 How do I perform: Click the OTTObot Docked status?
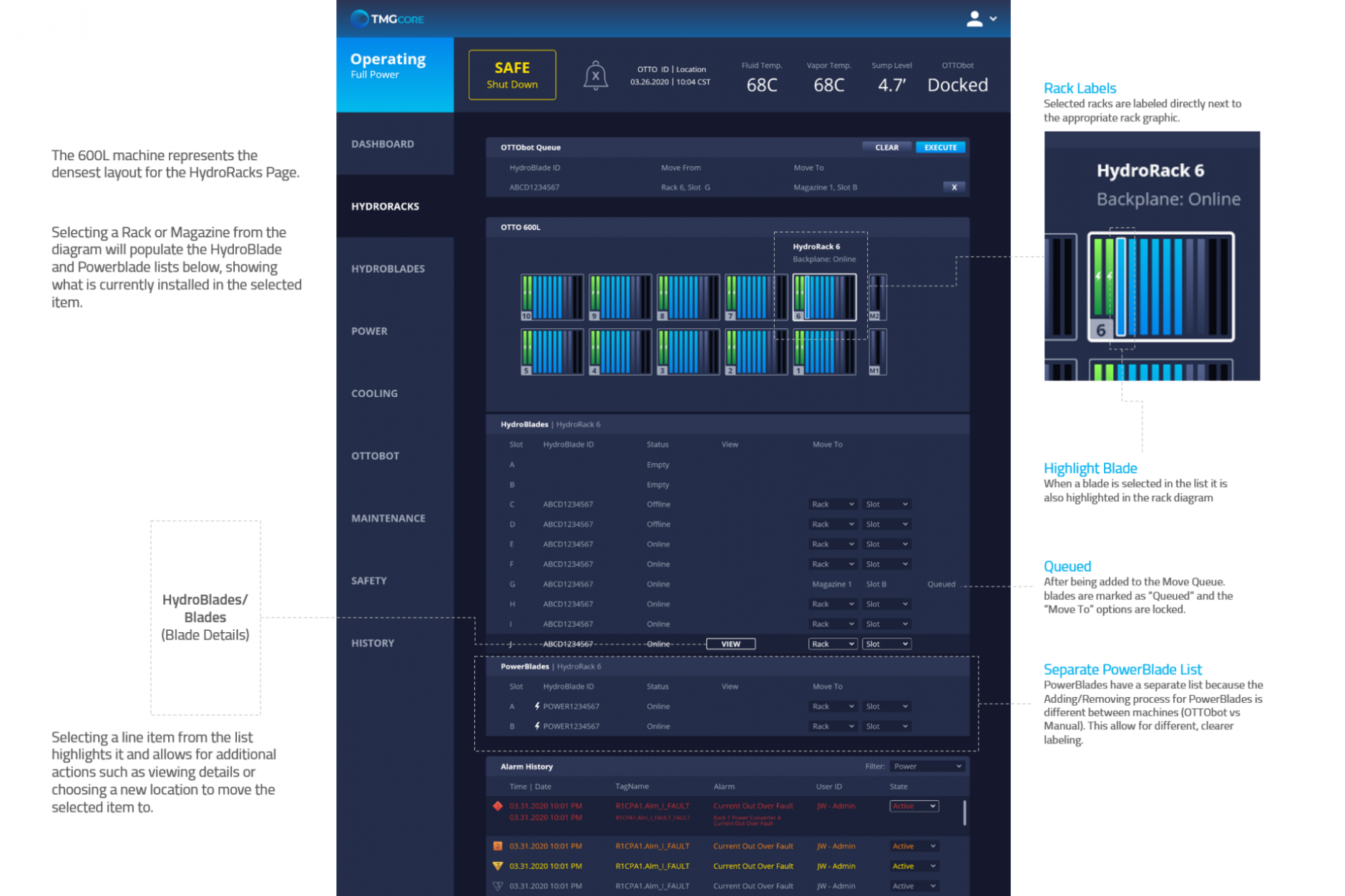pos(957,78)
